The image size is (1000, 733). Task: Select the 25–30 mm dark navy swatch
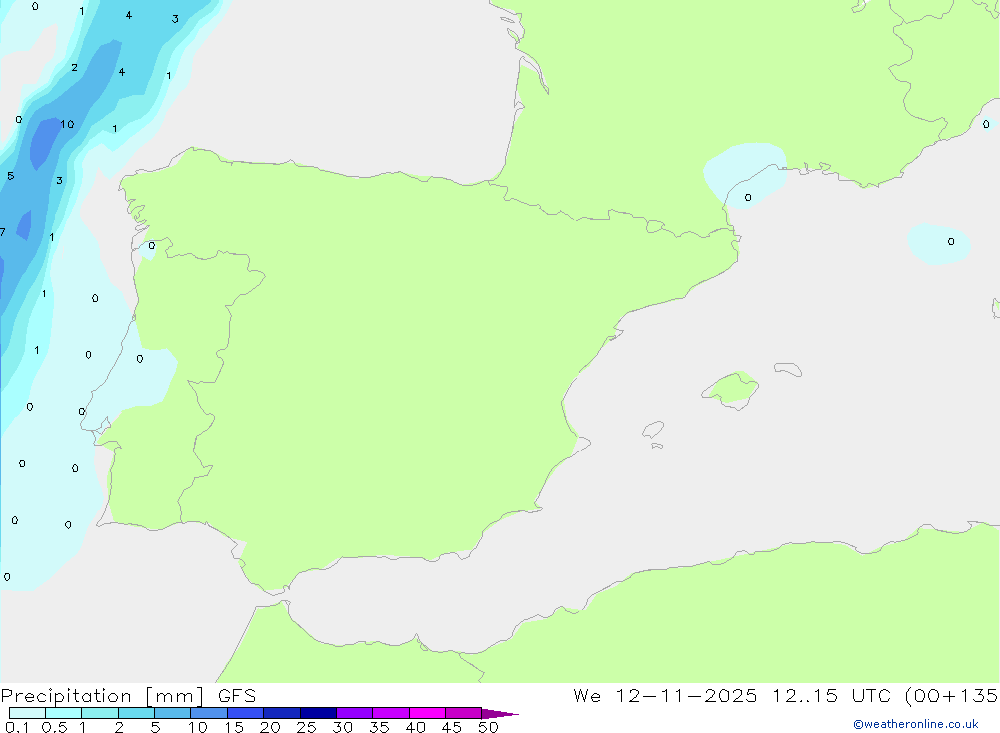[318, 713]
